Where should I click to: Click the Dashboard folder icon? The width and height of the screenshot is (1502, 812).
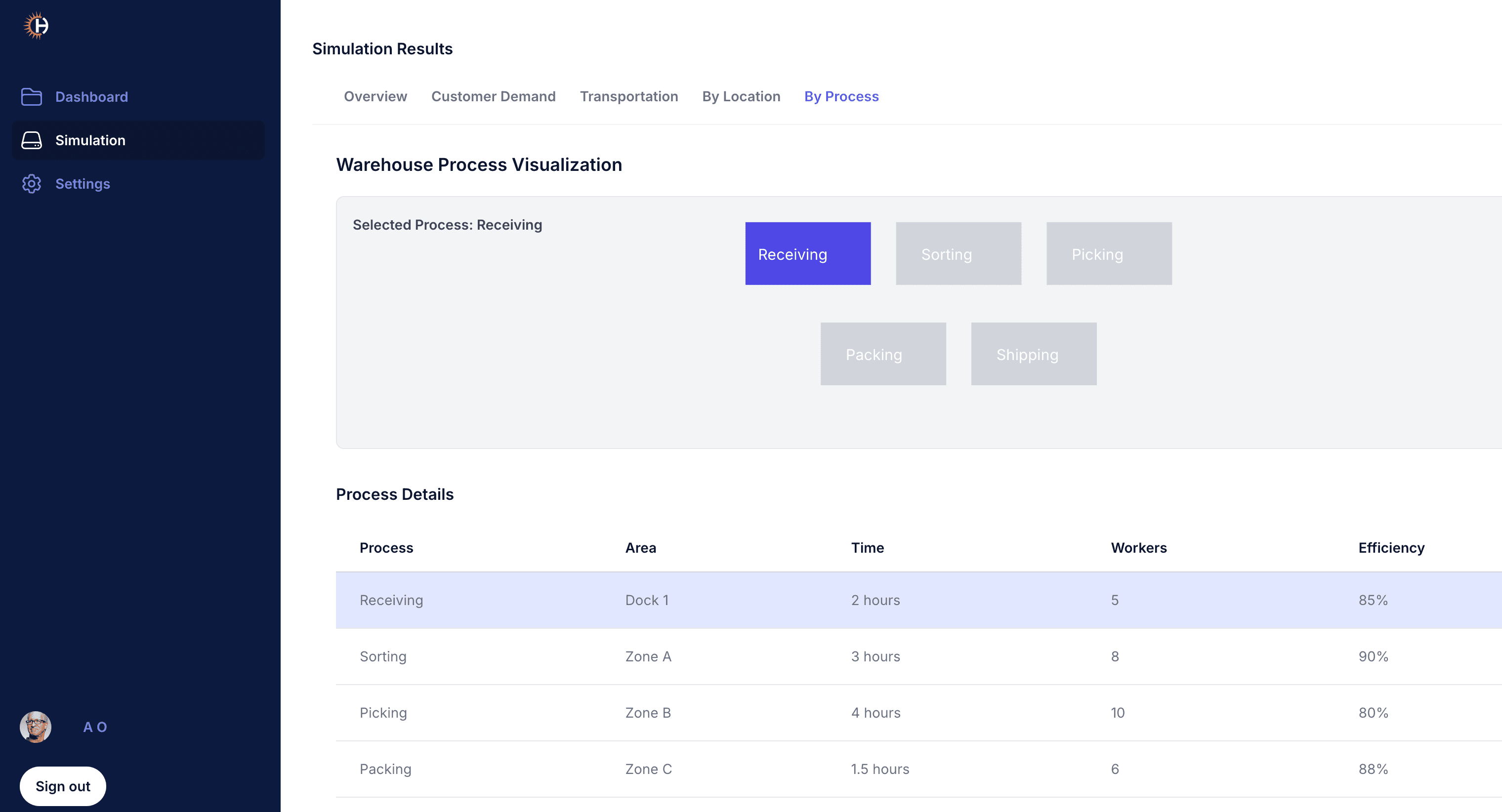click(x=32, y=97)
